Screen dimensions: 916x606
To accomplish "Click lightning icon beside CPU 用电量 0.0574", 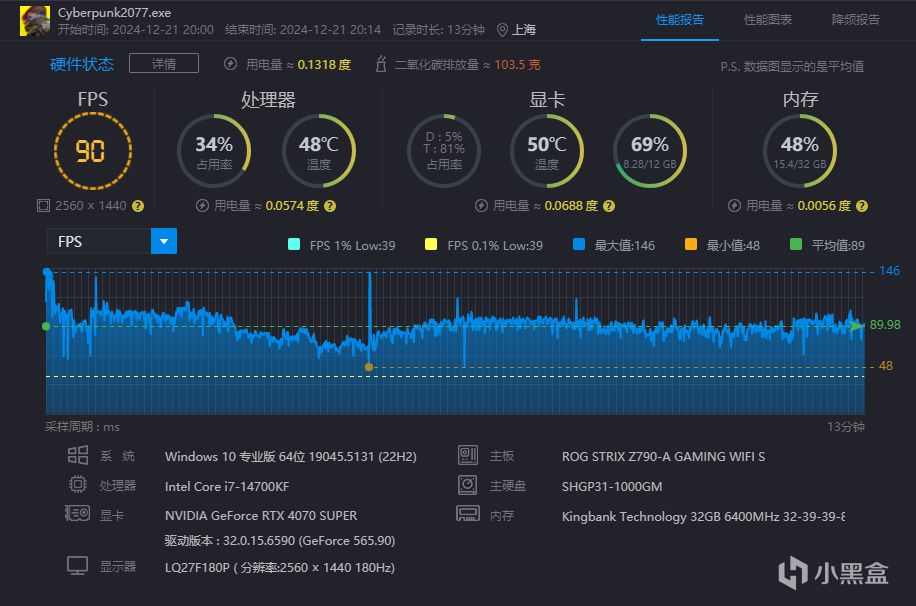I will [202, 206].
